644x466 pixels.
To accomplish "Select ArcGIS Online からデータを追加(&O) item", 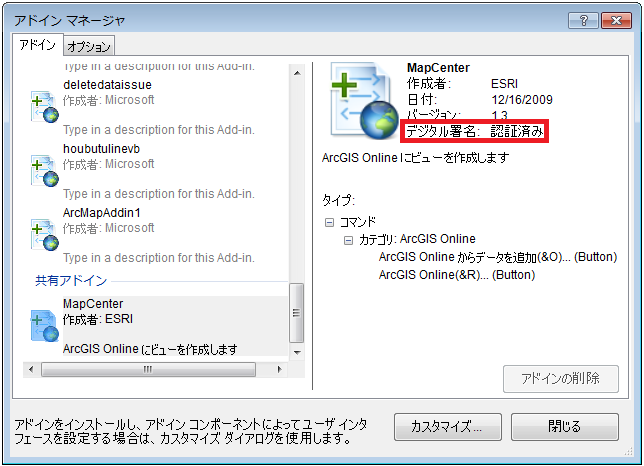I will click(x=497, y=257).
